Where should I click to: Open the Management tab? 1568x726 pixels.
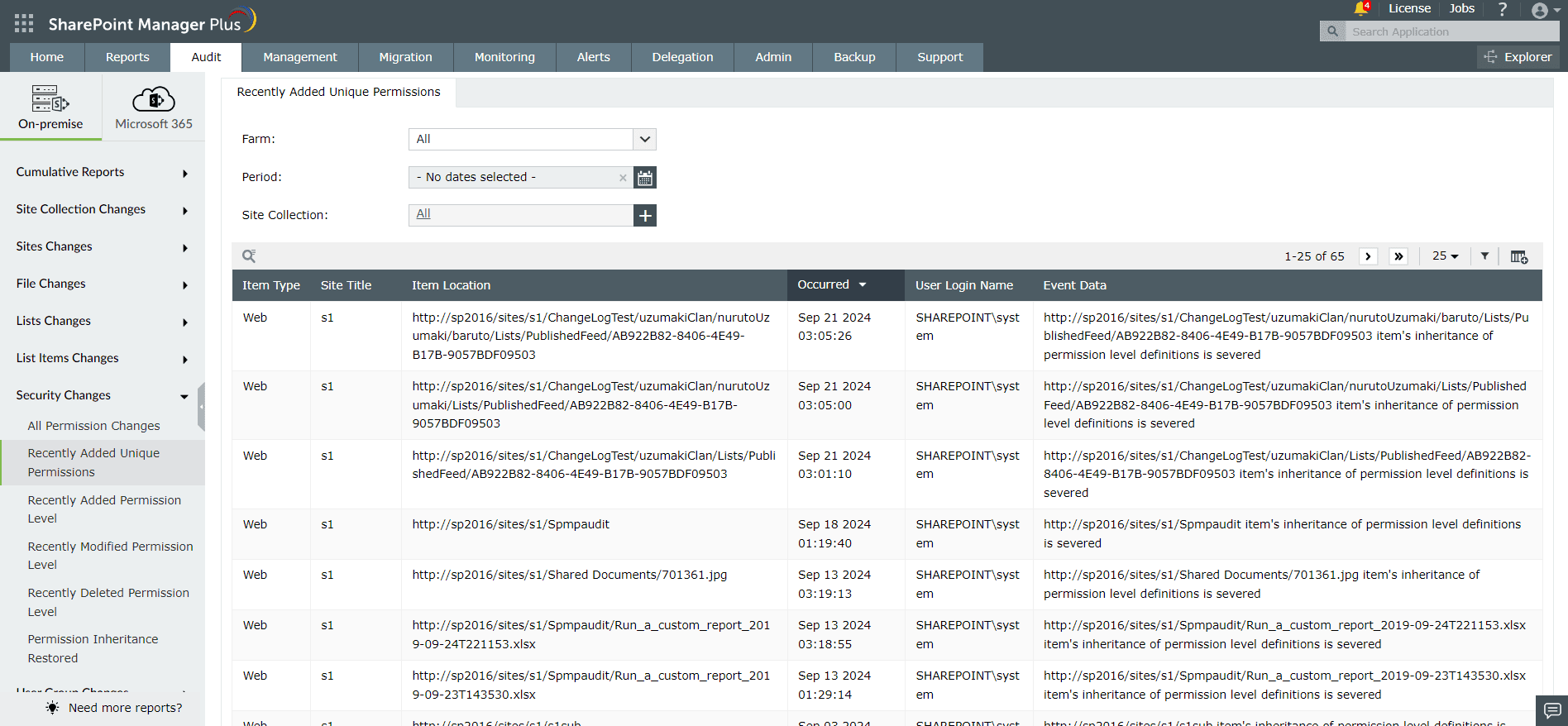[x=300, y=57]
